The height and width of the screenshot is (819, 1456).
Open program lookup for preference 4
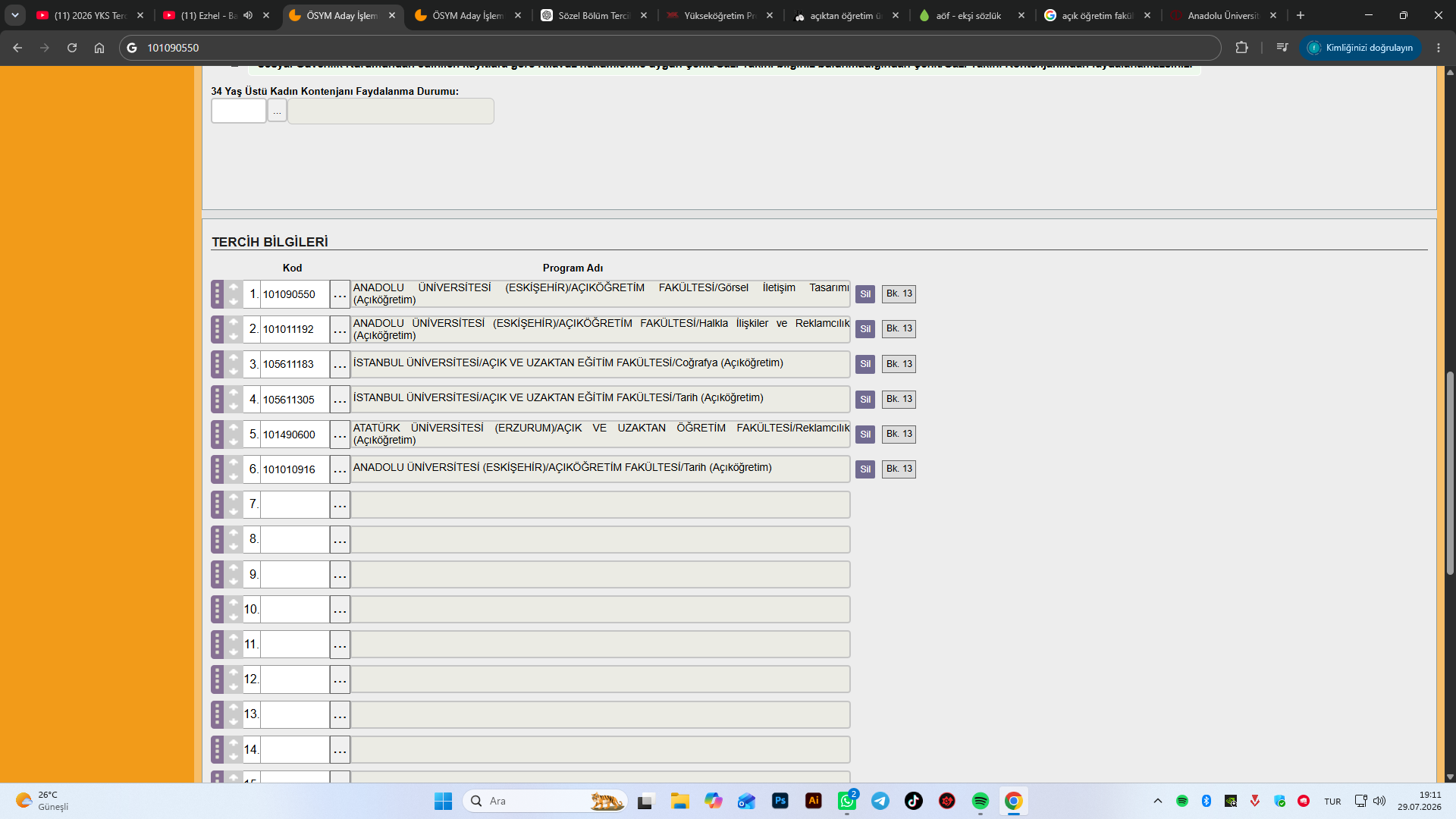pyautogui.click(x=340, y=400)
